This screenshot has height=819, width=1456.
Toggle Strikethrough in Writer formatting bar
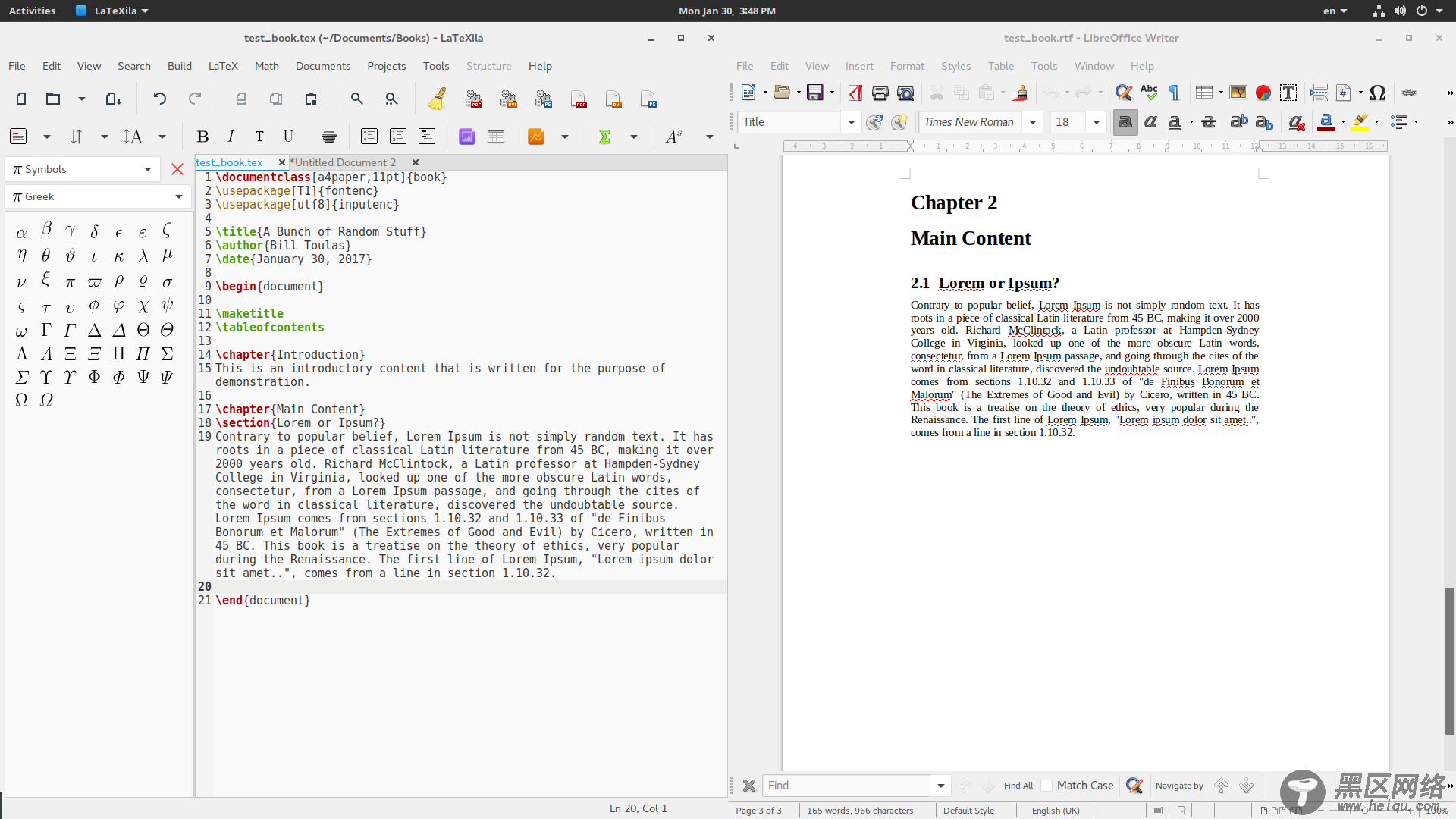[x=1209, y=122]
